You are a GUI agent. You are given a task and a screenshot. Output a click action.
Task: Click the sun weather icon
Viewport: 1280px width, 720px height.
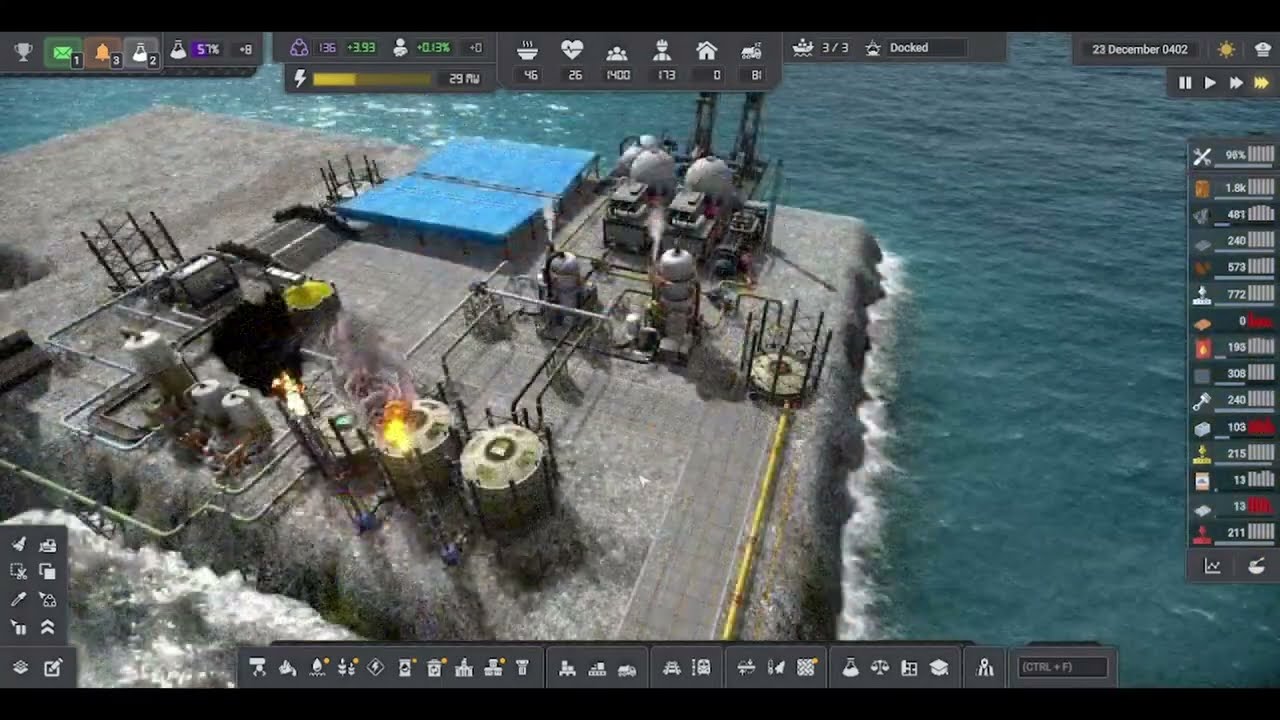[x=1226, y=49]
